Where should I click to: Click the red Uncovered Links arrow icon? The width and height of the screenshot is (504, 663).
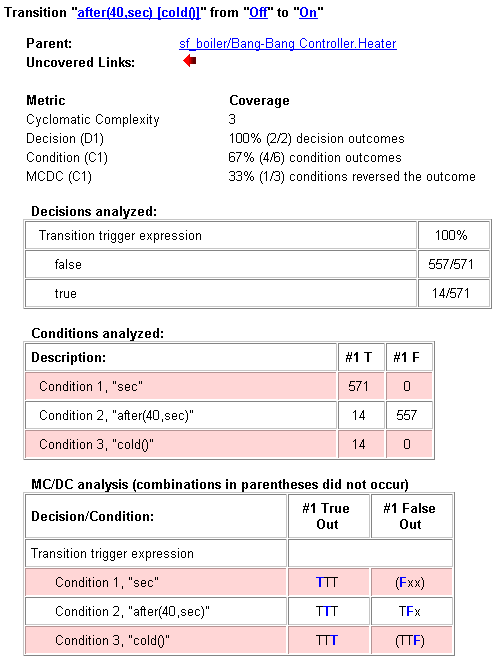pos(190,61)
